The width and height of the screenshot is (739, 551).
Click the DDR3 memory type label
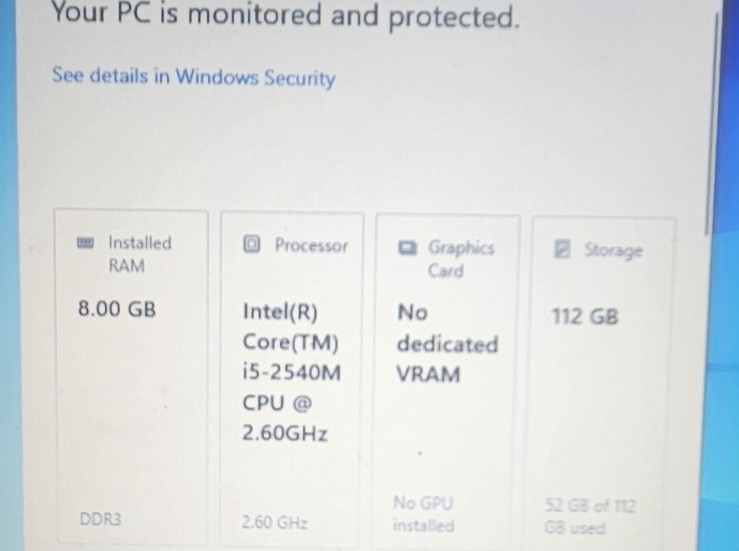100,519
